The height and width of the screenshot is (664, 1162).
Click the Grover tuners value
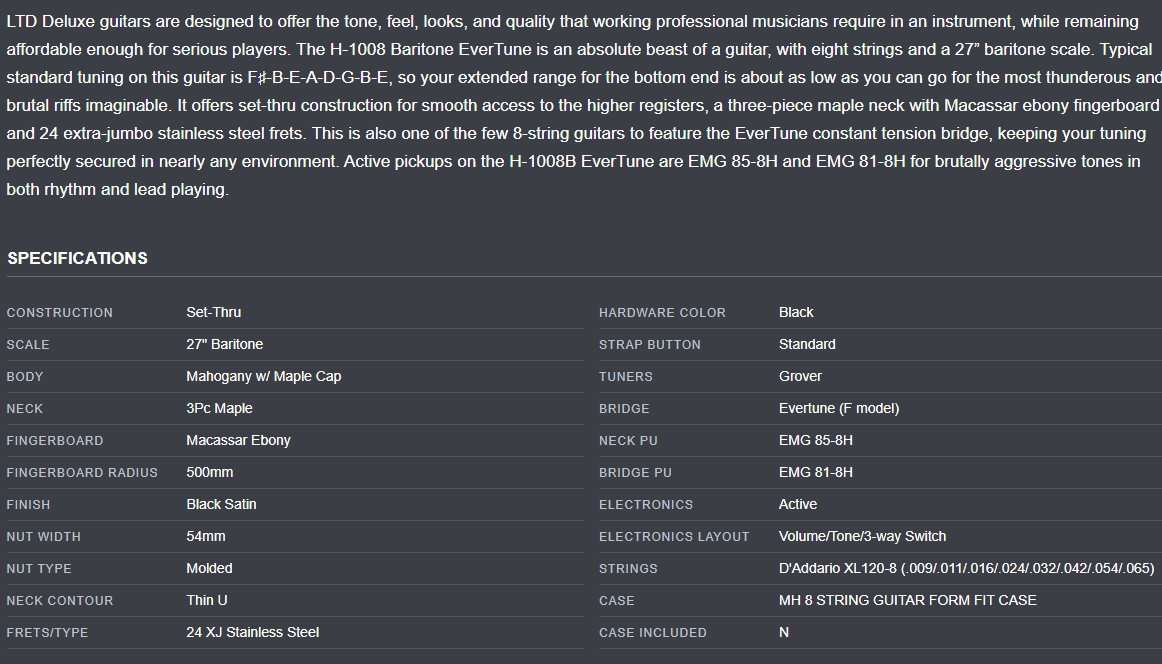point(800,376)
